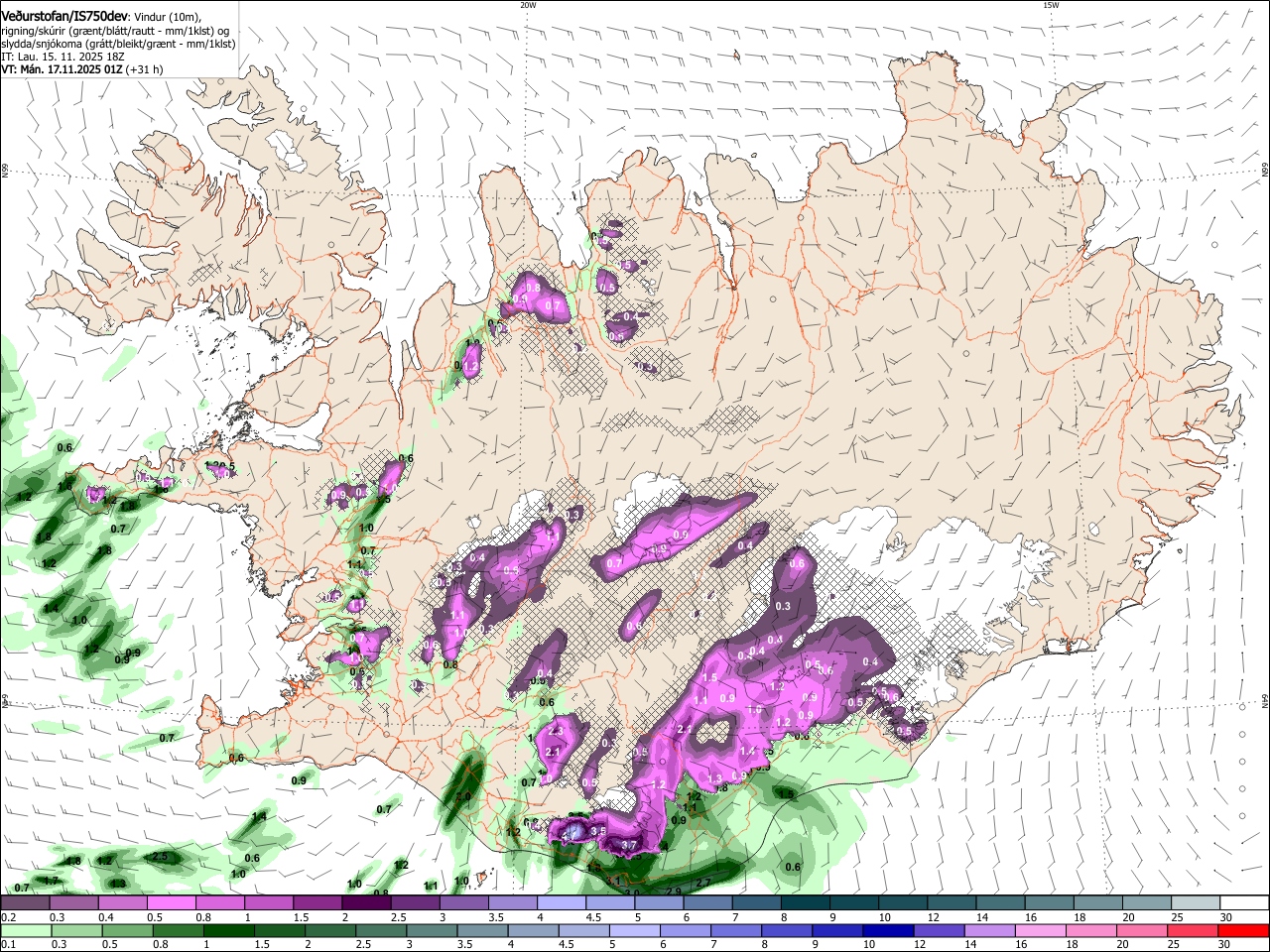The width and height of the screenshot is (1270, 952).
Task: Pick the darkest purple swatch labeled 2 in the upper legend
Action: (366, 903)
